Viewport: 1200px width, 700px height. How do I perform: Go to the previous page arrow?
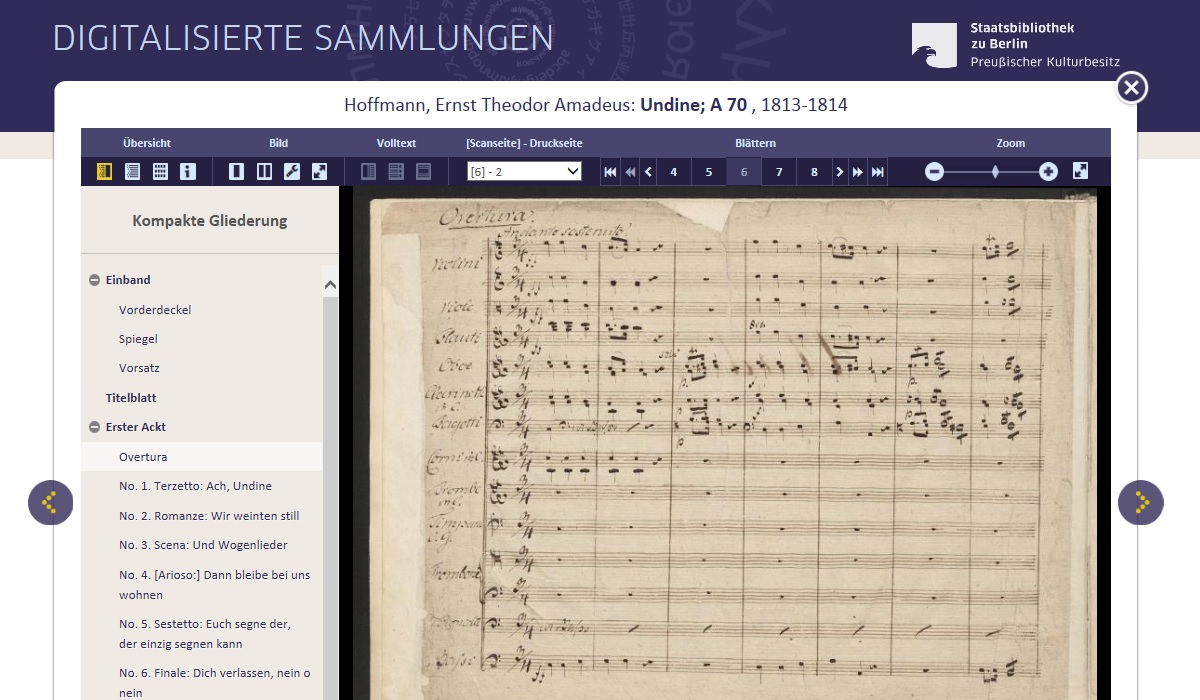(649, 172)
